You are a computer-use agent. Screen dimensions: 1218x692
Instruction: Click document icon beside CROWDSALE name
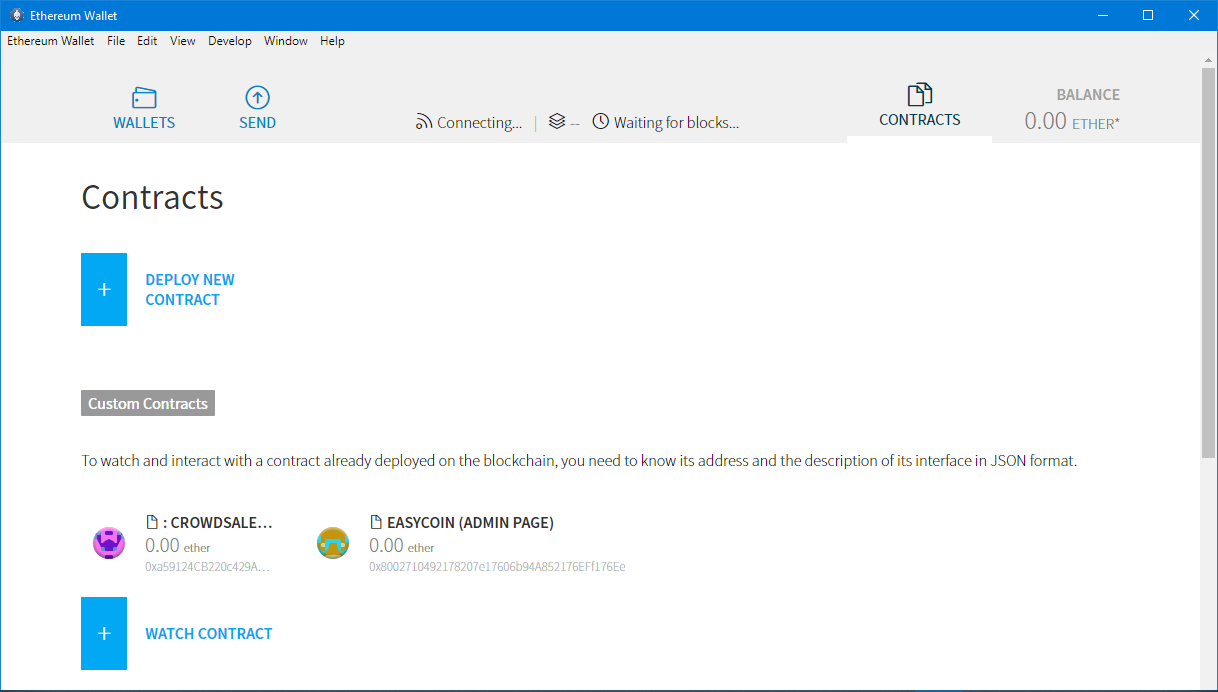[152, 522]
